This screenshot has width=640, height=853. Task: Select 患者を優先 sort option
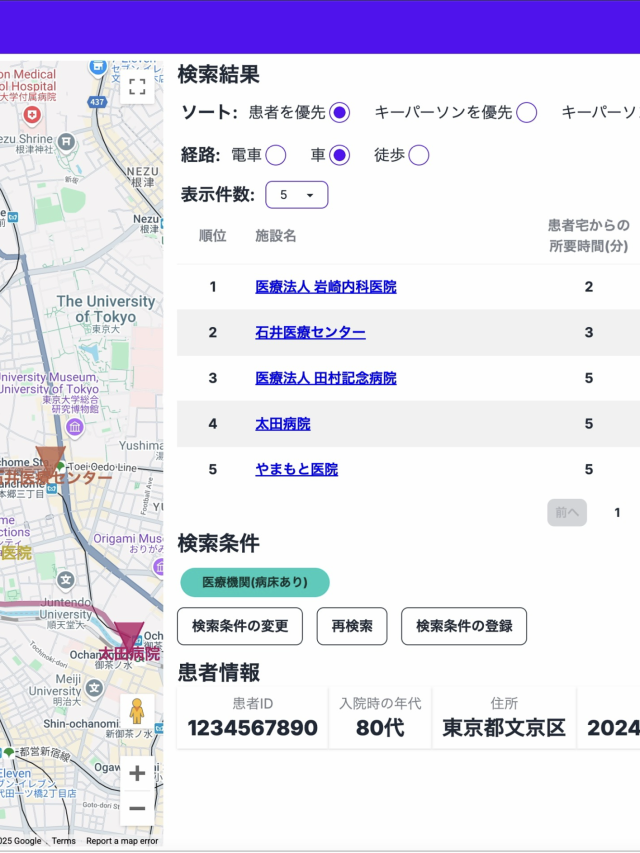pyautogui.click(x=339, y=112)
